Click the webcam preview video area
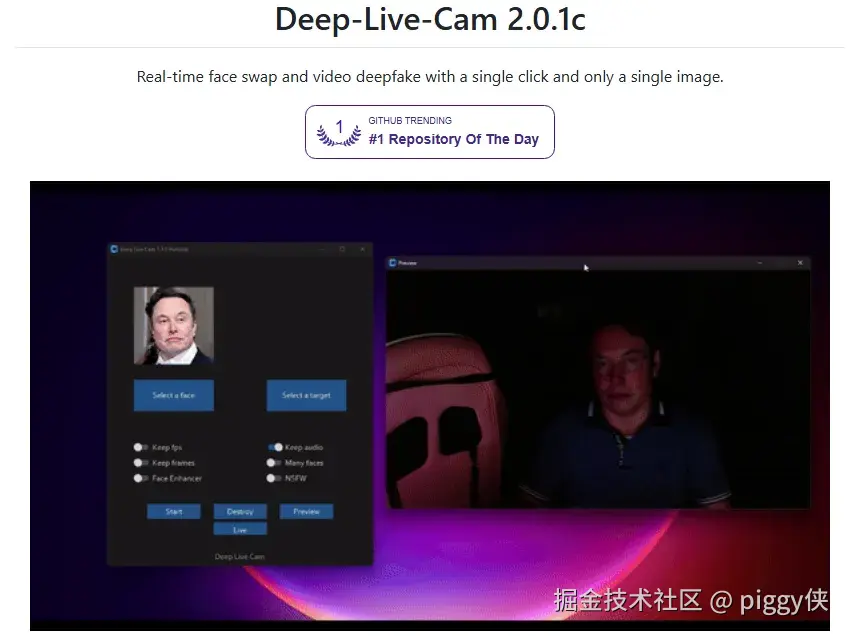Image resolution: width=849 pixels, height=636 pixels. click(598, 389)
